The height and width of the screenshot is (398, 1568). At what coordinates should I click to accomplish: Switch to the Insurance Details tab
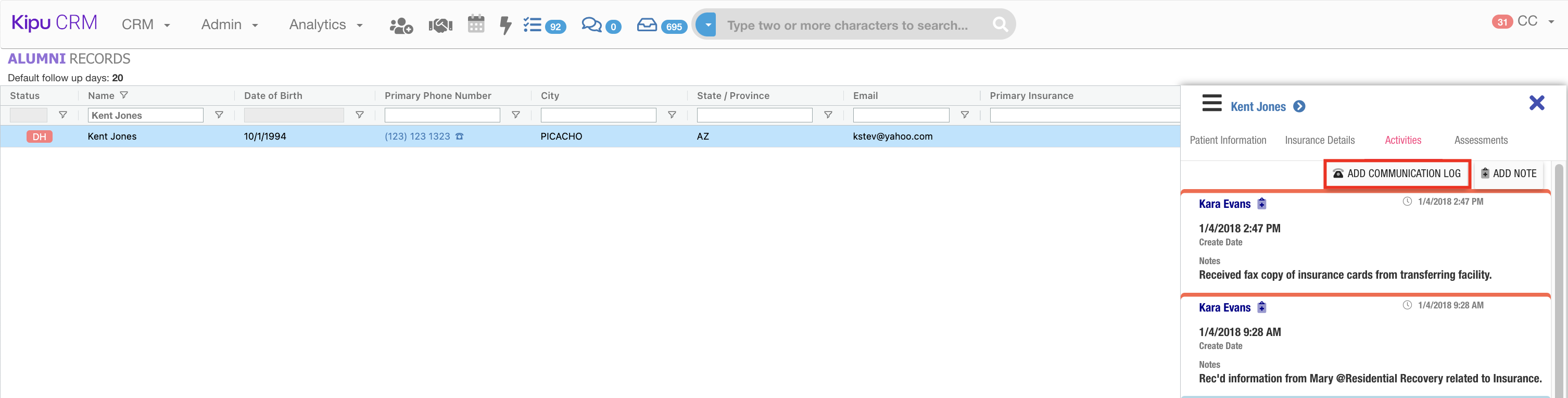pos(1319,140)
